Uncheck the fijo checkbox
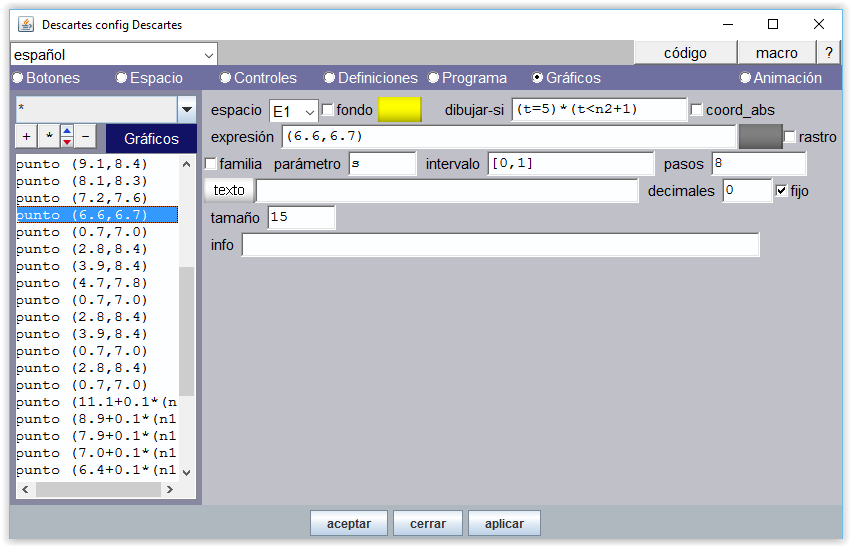851x547 pixels. [782, 190]
